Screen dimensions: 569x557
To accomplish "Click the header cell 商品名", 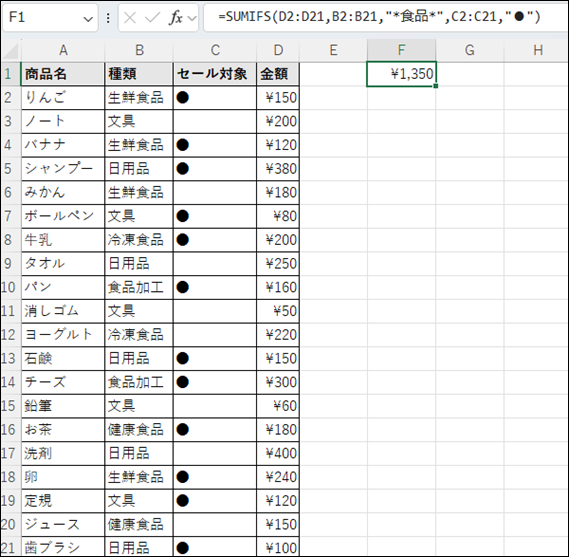I will point(63,74).
